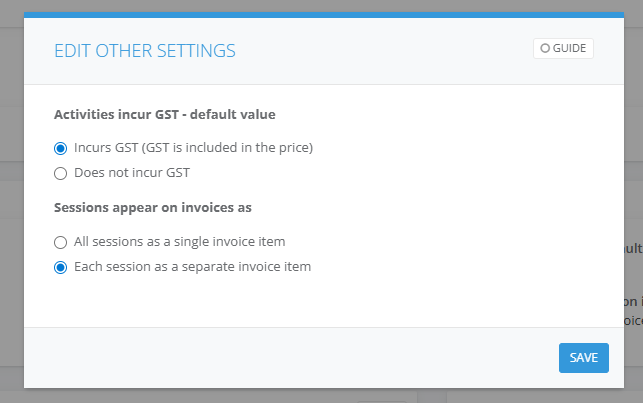Click the small circle icon inside GUIDE

(545, 48)
